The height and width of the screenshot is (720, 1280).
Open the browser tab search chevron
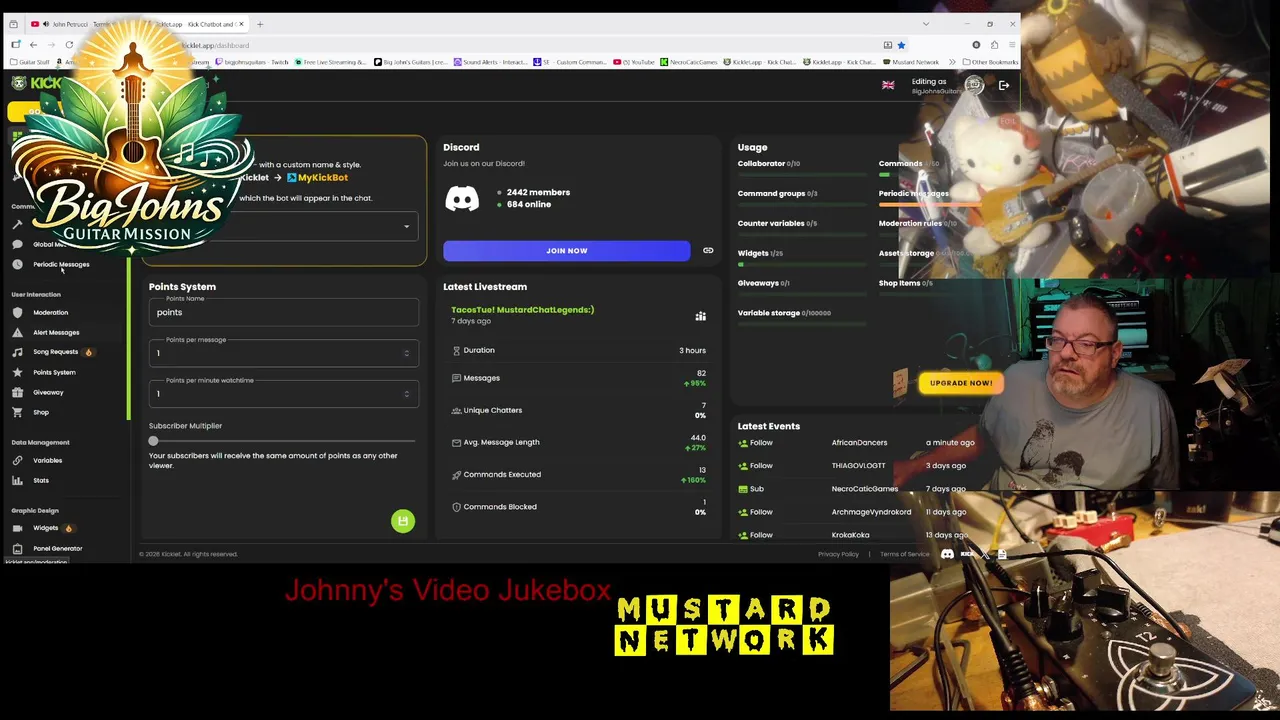point(926,24)
